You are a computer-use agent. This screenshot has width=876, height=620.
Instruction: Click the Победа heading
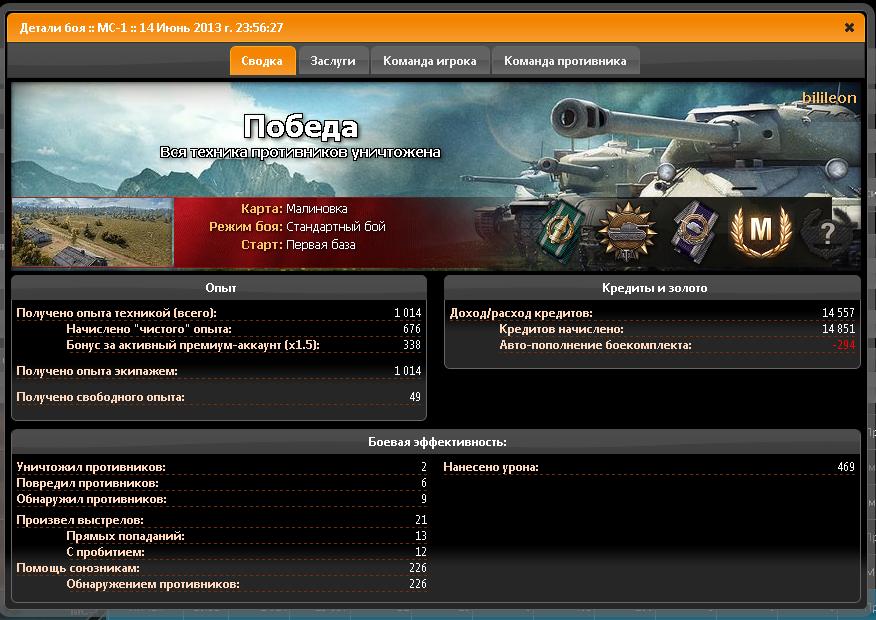[300, 127]
